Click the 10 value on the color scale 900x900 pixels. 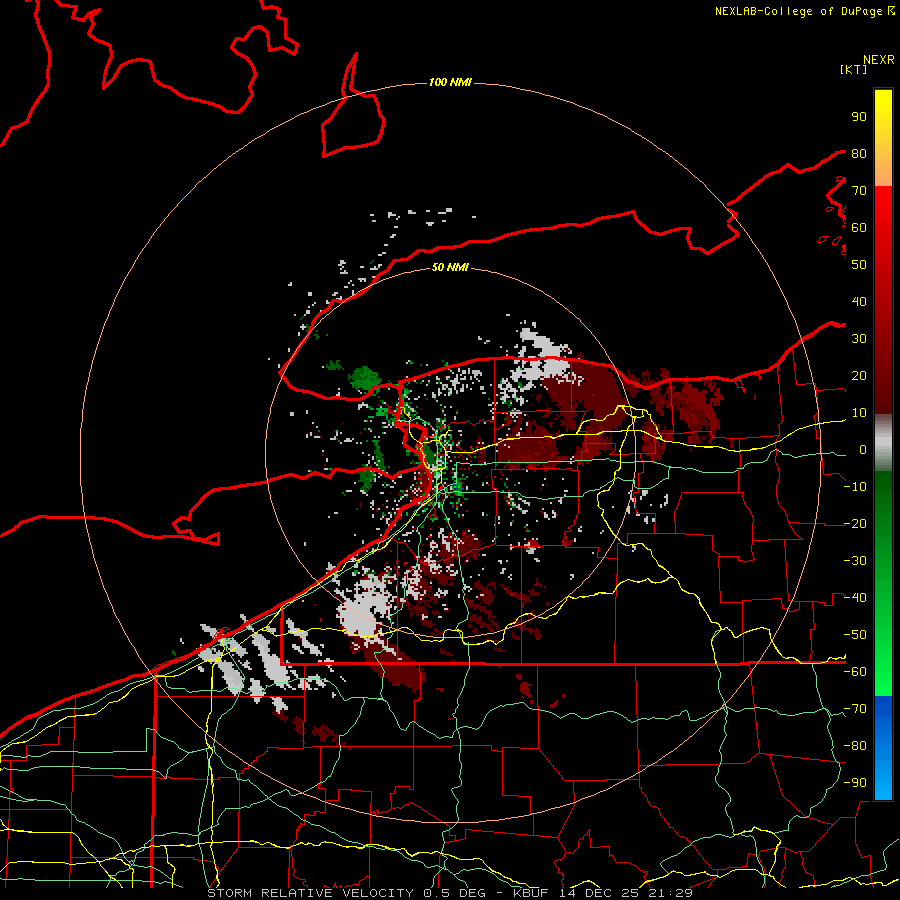click(859, 413)
